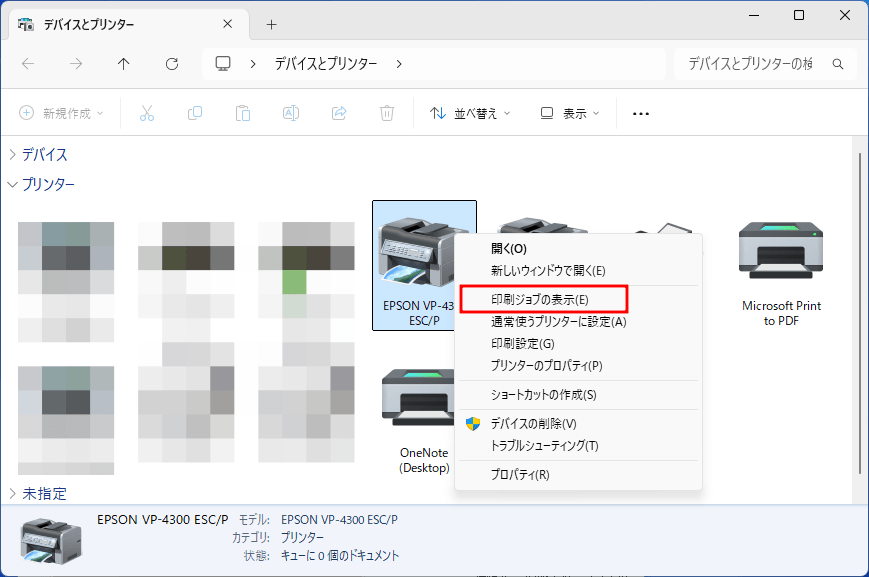Viewport: 869px width, 577px height.
Task: Choose 印刷ジョブの表示 from the context menu
Action: (540, 298)
